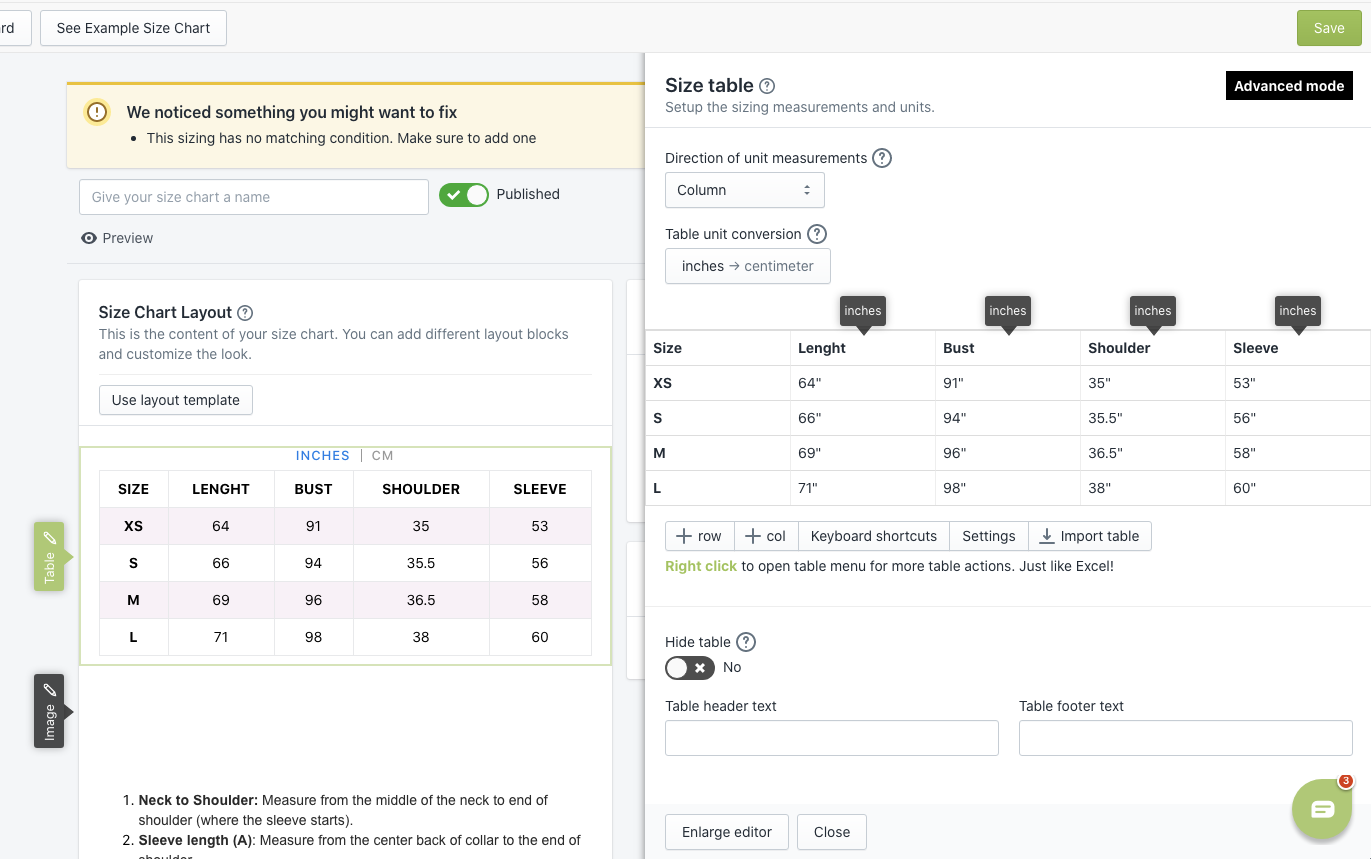Click the 91 value in preview table

(x=313, y=526)
